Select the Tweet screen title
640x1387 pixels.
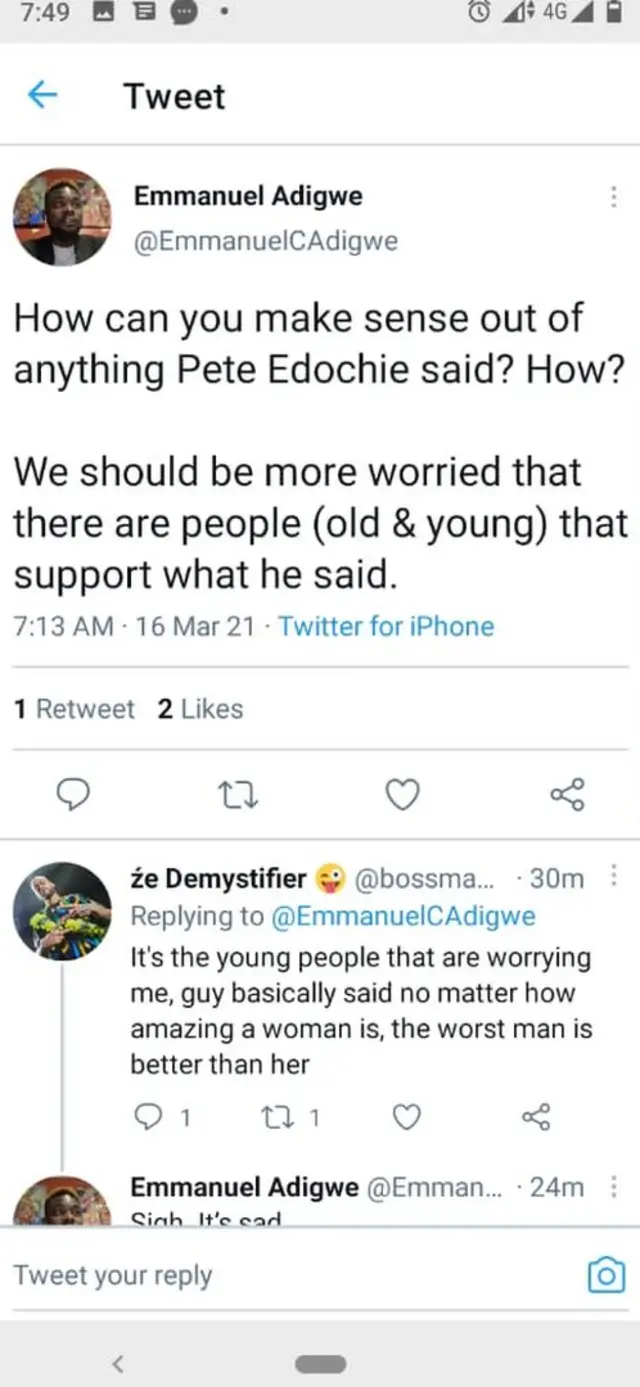coord(173,96)
